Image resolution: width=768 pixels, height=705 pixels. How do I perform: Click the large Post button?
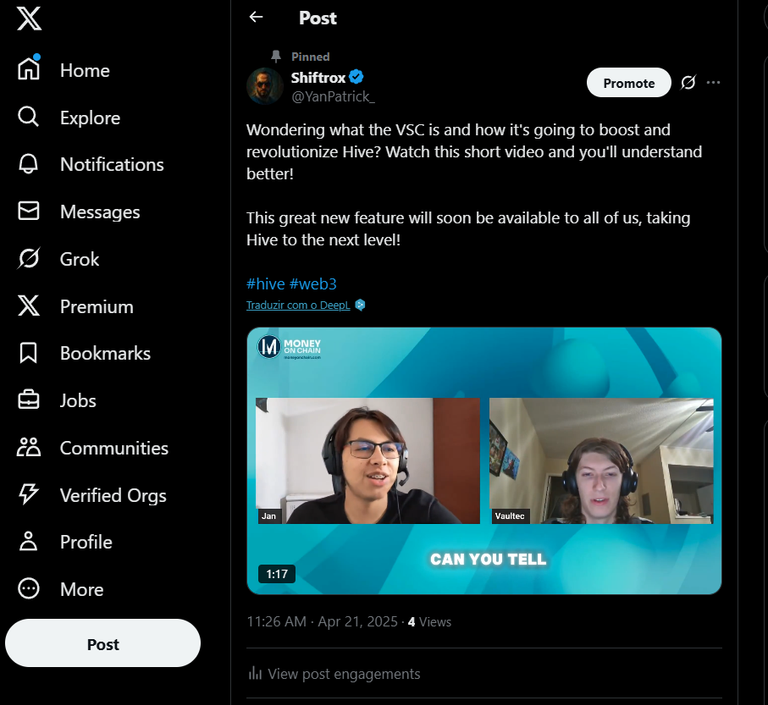(x=103, y=643)
